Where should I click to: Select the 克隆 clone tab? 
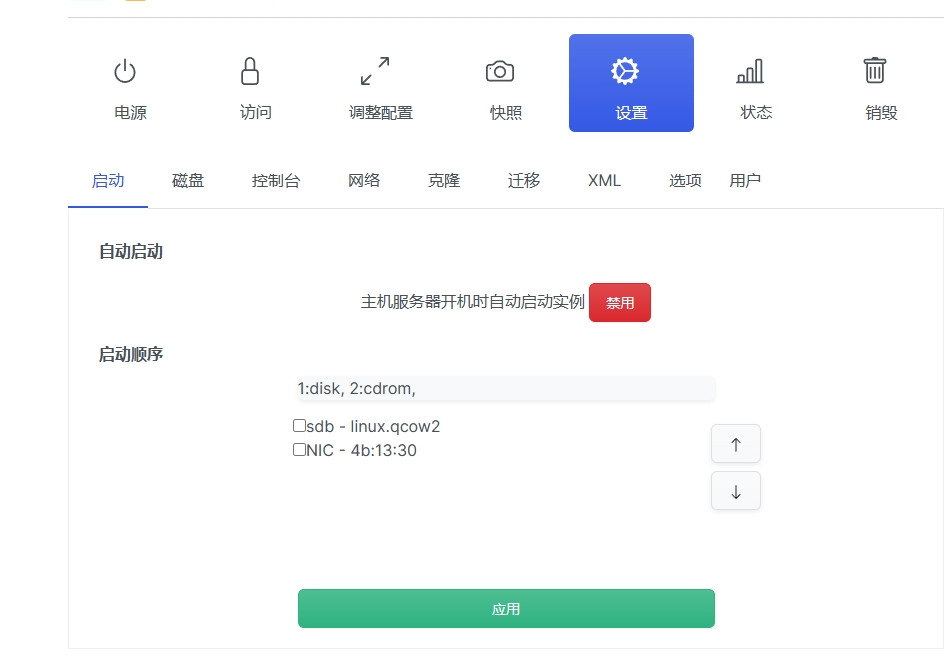click(x=444, y=181)
